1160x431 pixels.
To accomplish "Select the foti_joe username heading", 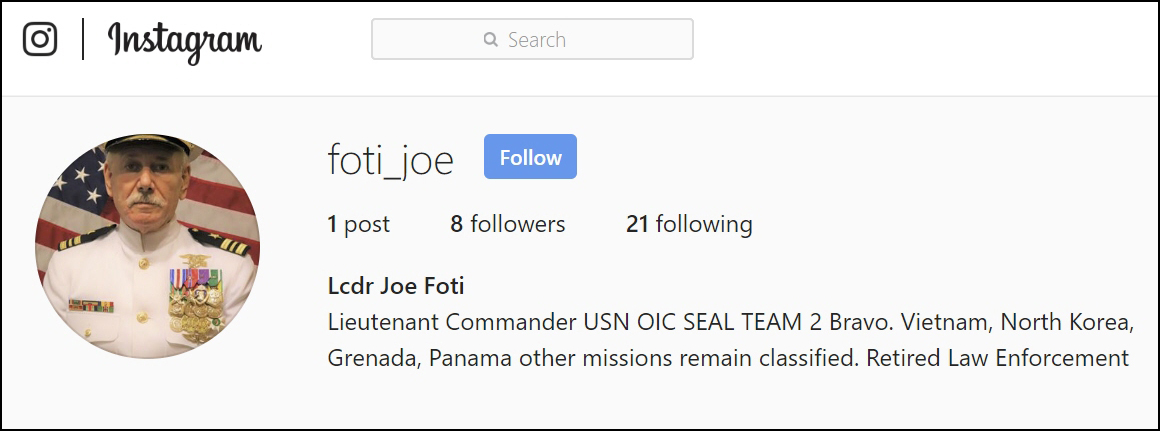I will [x=390, y=159].
